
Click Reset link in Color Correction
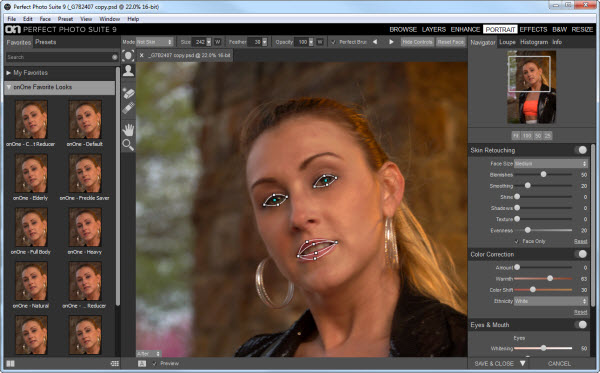[x=580, y=312]
